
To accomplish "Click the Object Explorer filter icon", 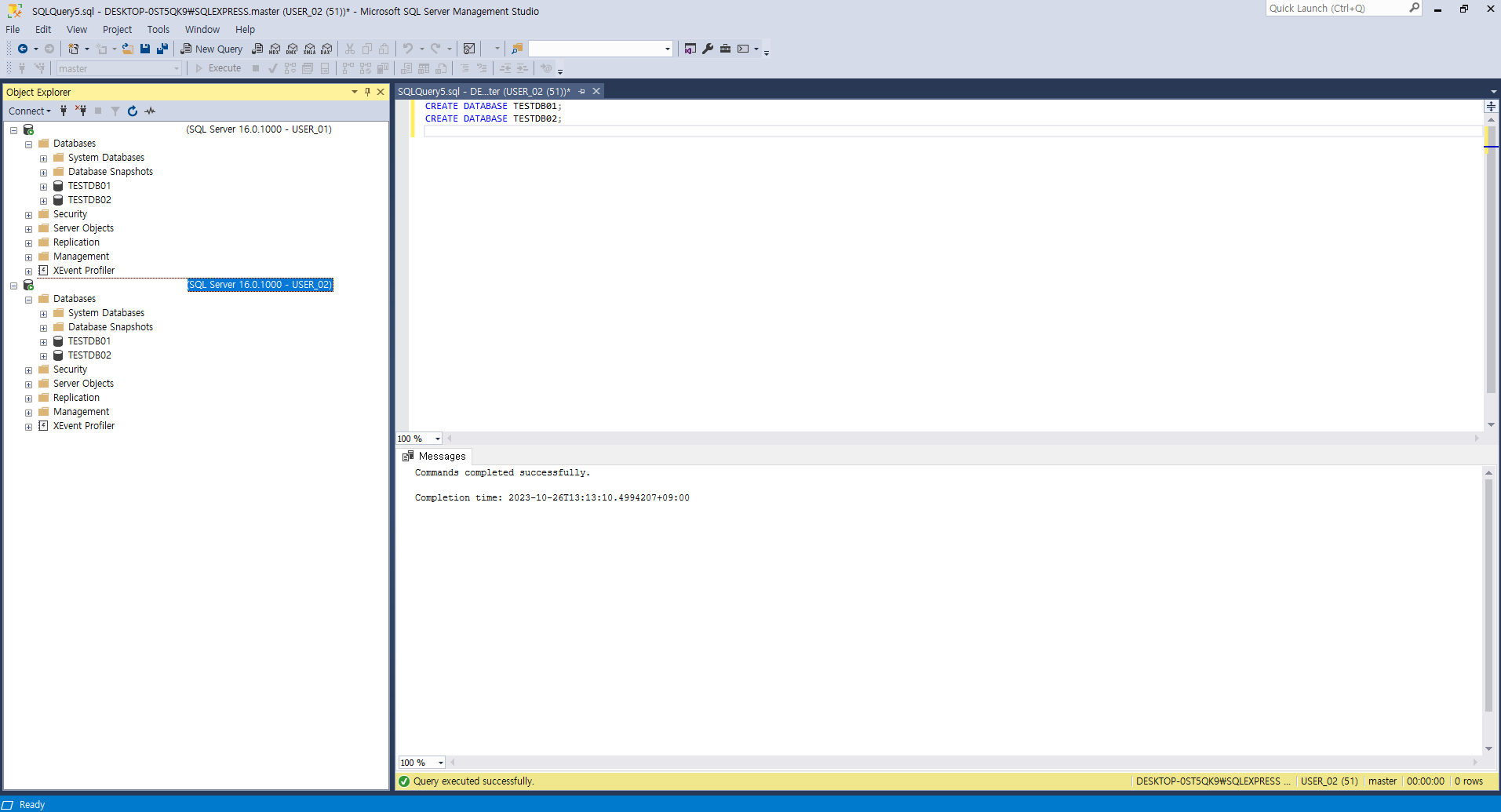I will (115, 111).
